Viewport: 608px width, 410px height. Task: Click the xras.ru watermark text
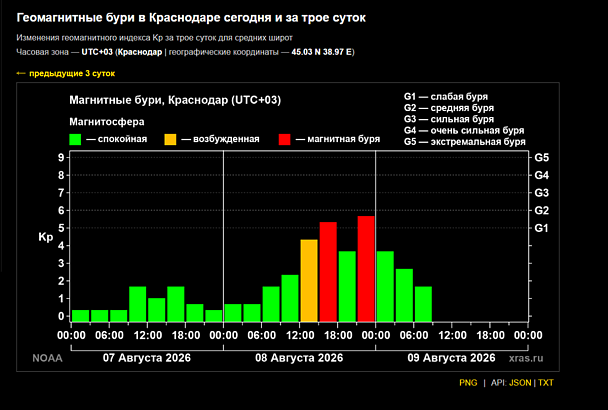point(526,358)
